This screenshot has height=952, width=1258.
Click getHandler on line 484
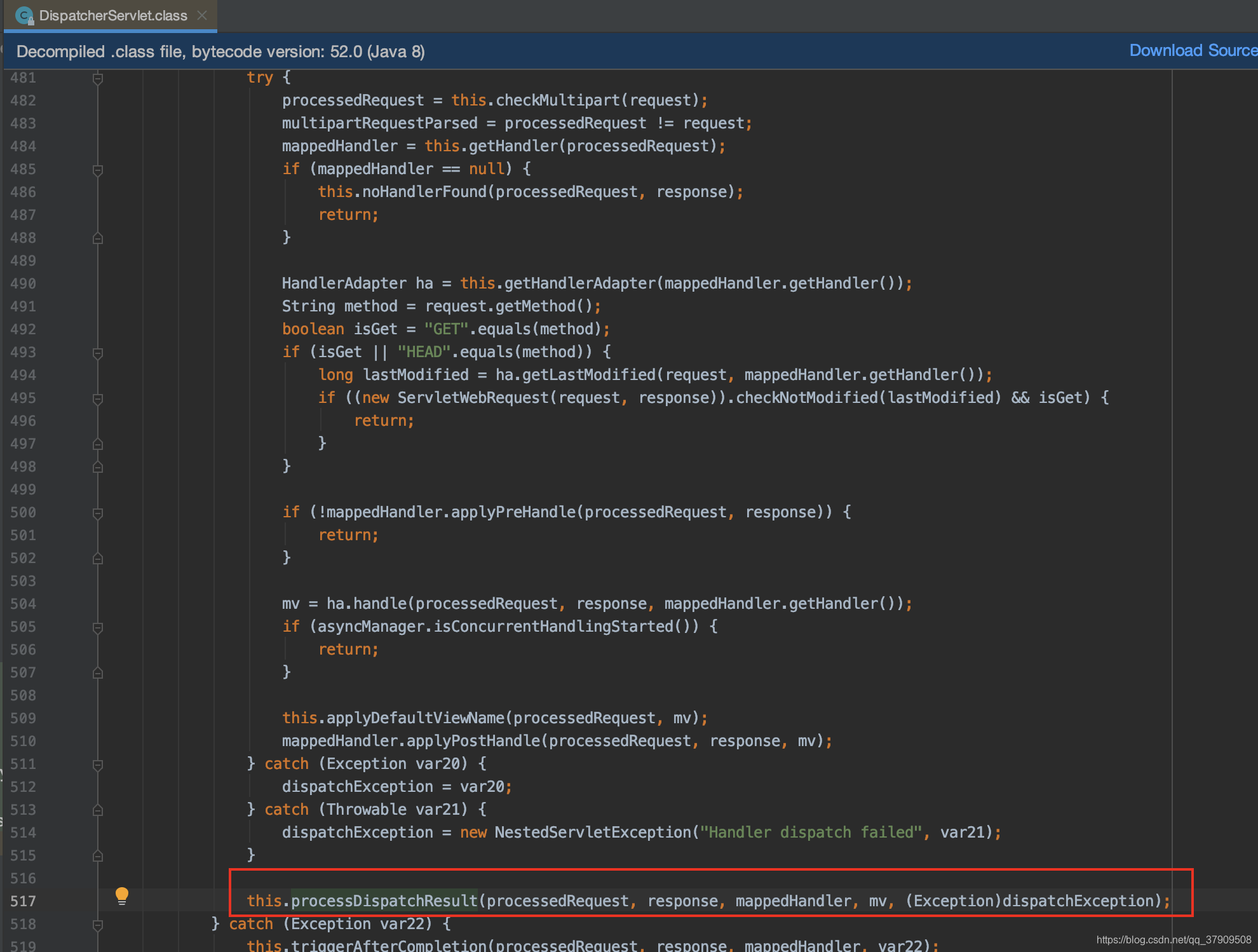[x=513, y=146]
